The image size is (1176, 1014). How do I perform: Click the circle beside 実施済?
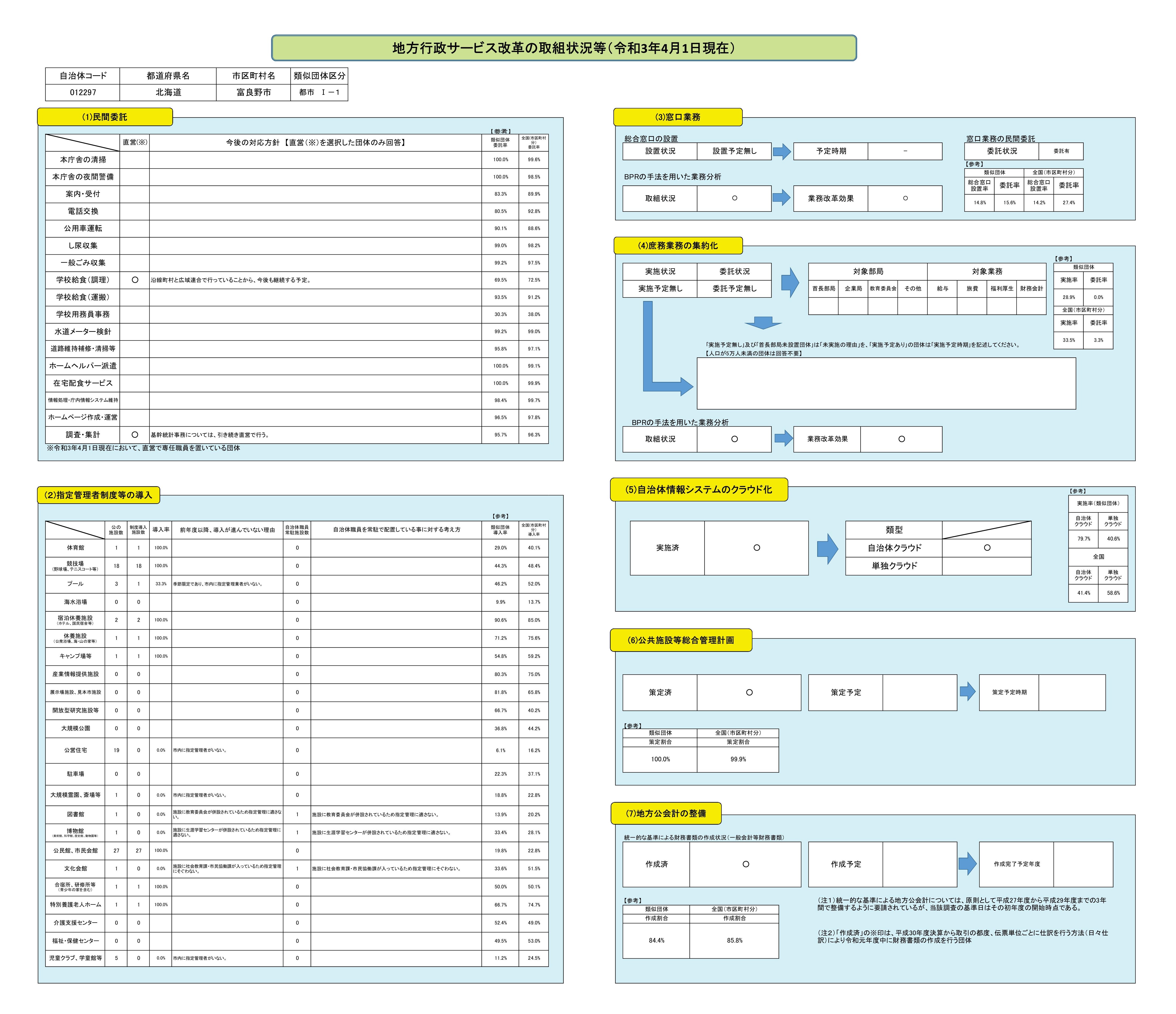coord(757,548)
